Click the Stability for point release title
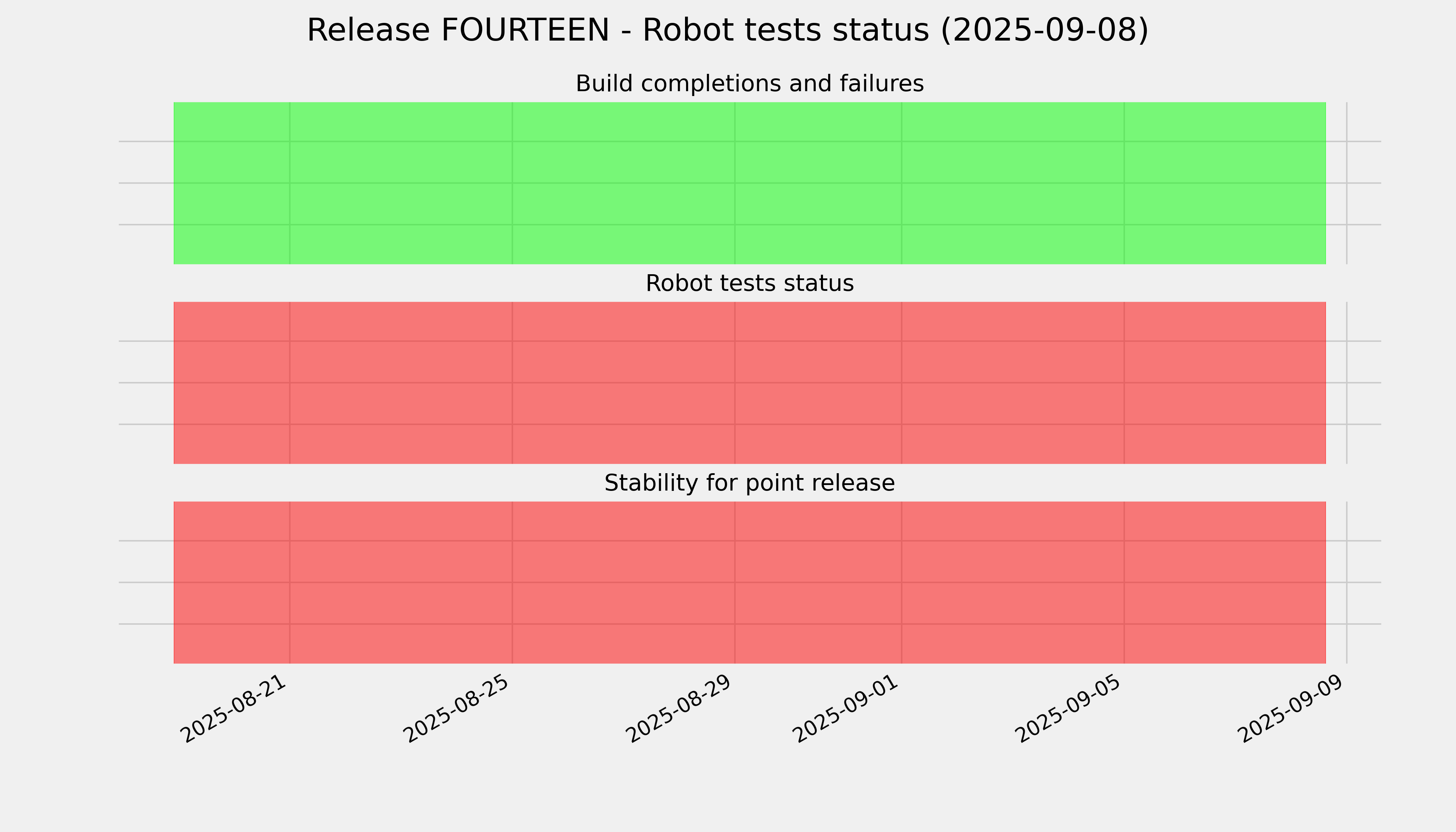1456x832 pixels. 749,484
